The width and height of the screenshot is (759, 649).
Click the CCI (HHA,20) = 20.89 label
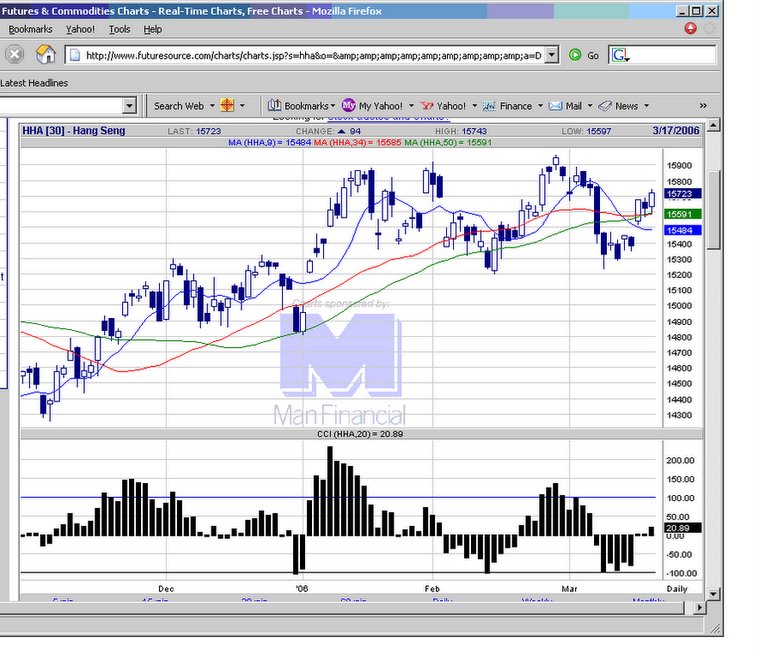pos(360,434)
